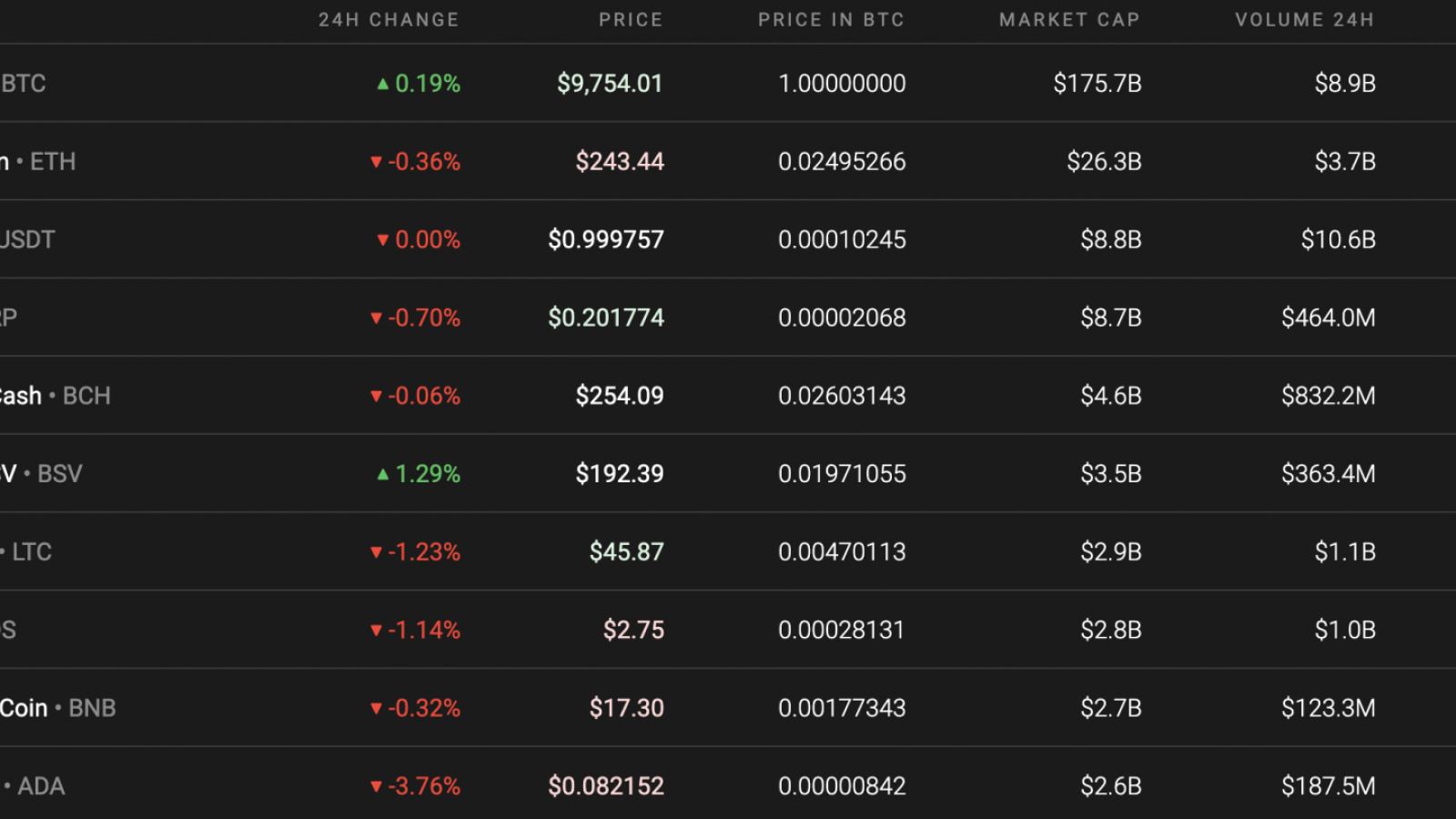This screenshot has width=1456, height=819.
Task: Click the red down arrow beside -1.14%
Action: coord(376,631)
